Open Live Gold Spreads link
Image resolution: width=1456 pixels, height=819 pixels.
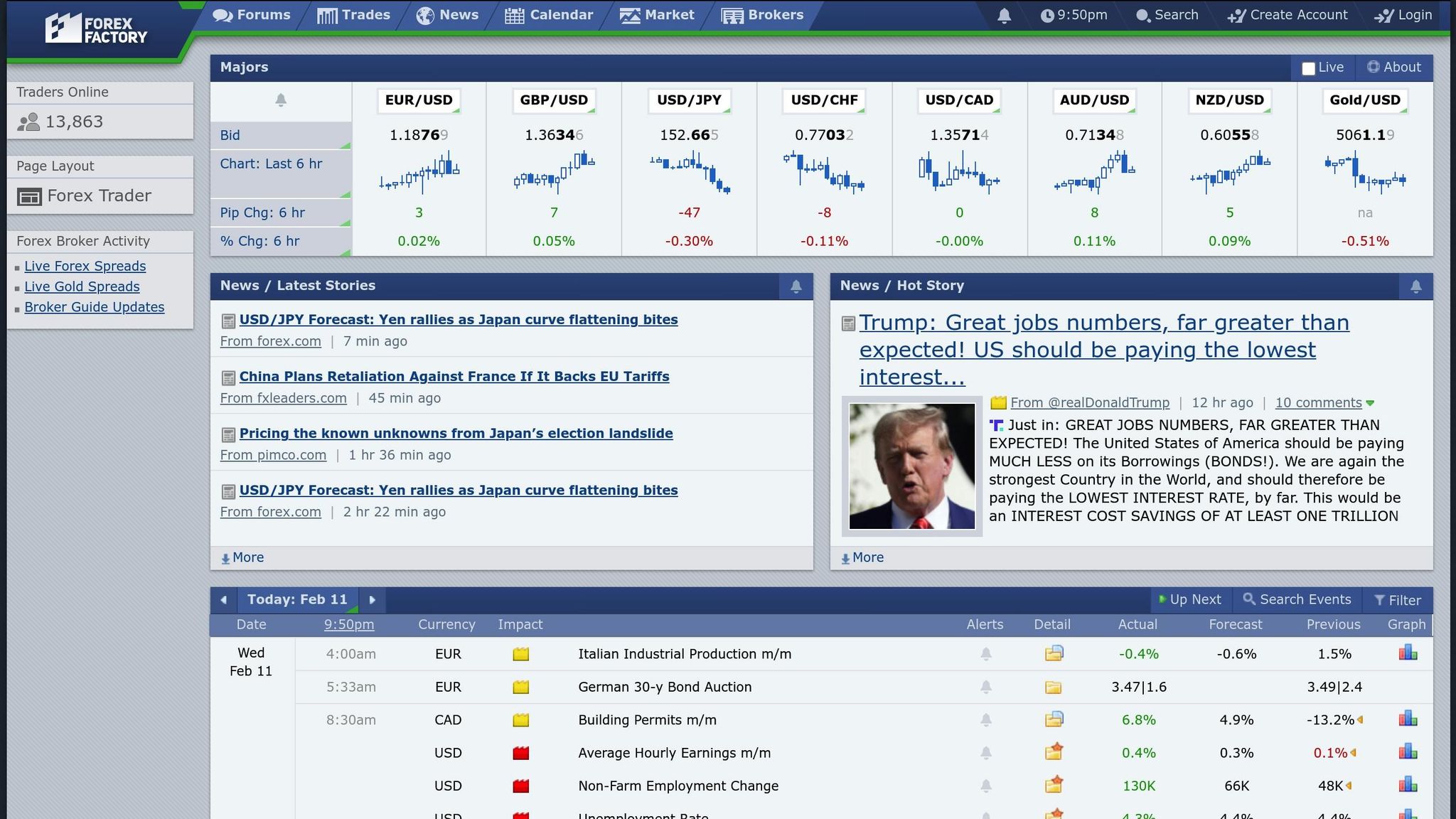click(82, 287)
